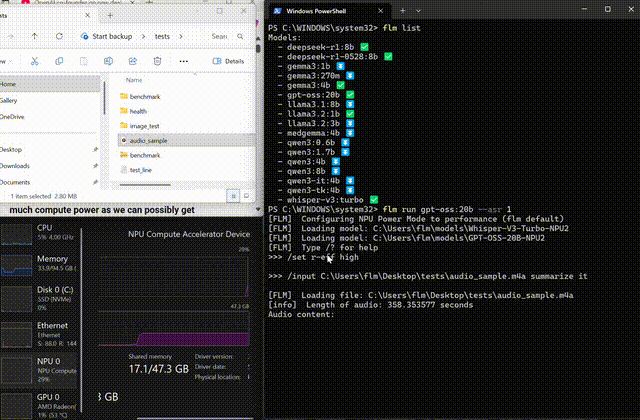Open the See more ellipsis menu in Explorer
This screenshot has height=420, width=640.
(x=184, y=61)
